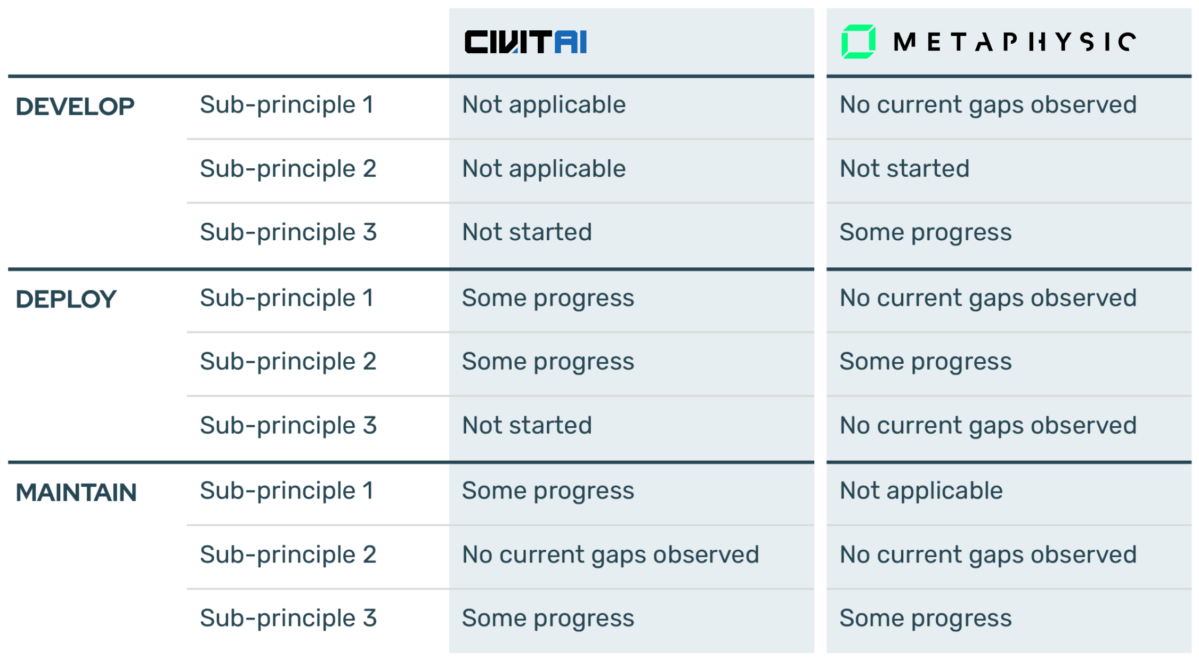This screenshot has height=660, width=1199.
Task: Click Metaphysic's Not applicable under MAINTAIN
Action: pyautogui.click(x=921, y=491)
